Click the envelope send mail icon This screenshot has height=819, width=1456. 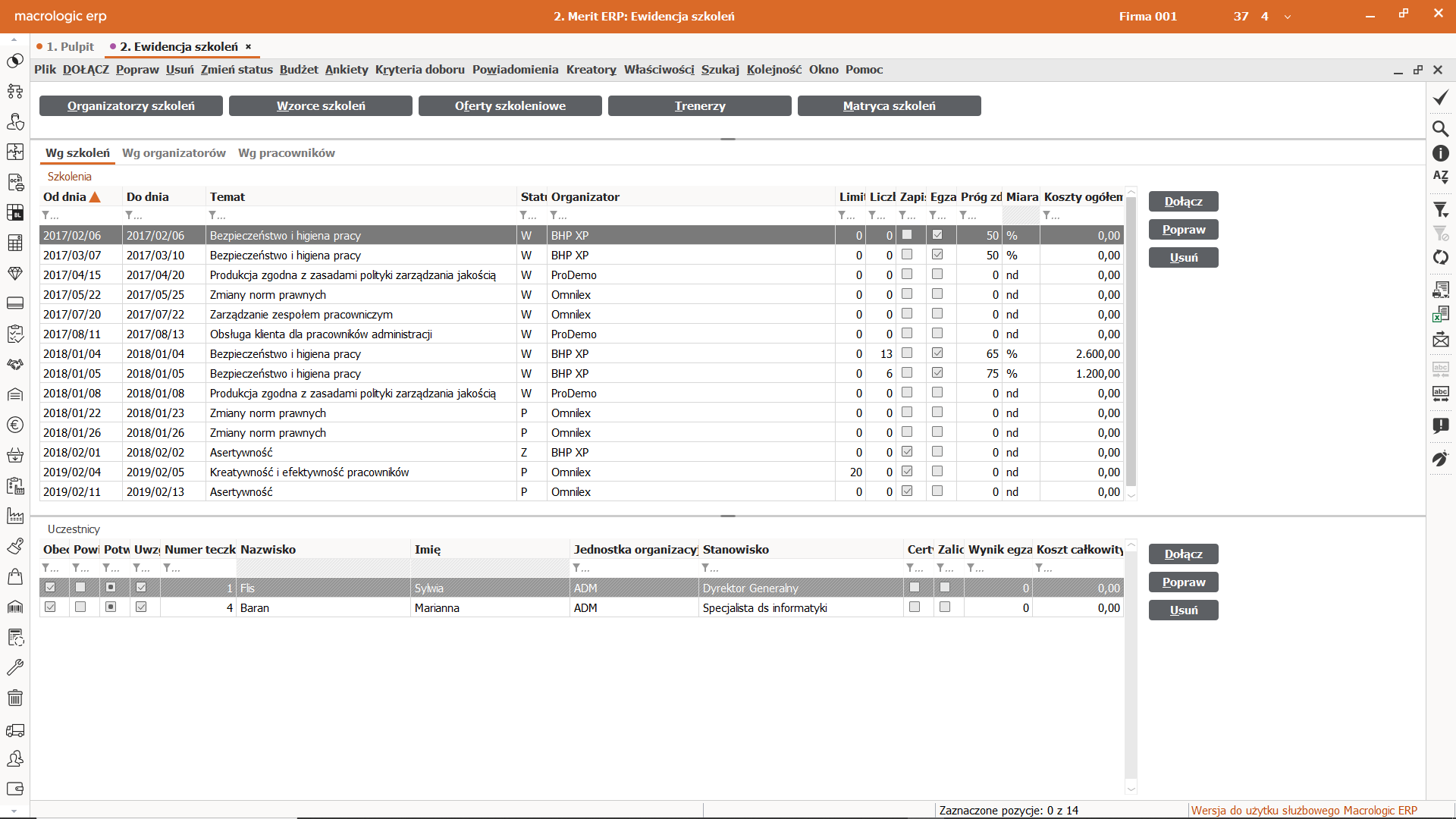click(1440, 340)
